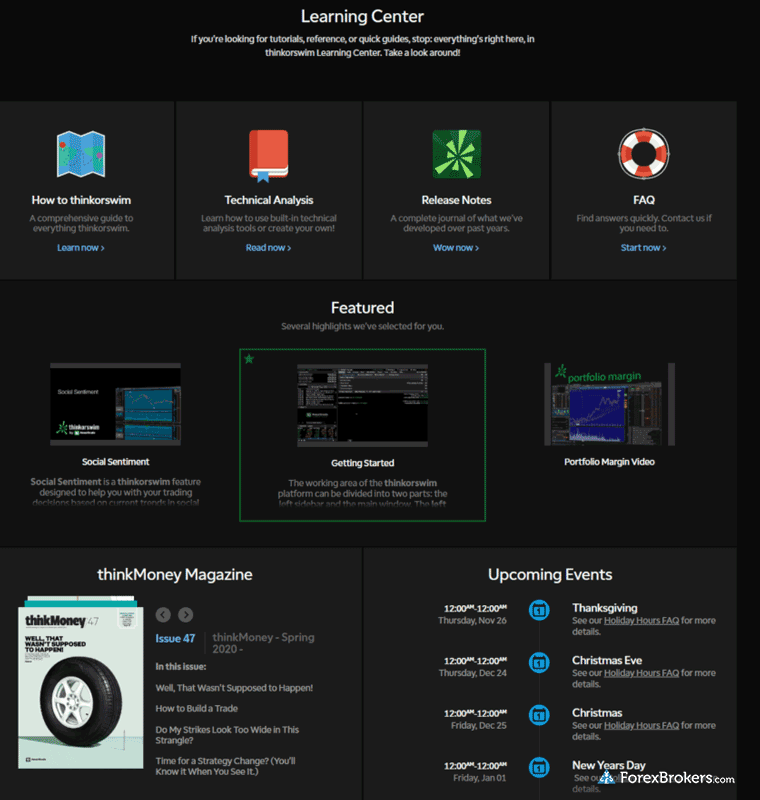Open the Wow now link
This screenshot has width=760, height=800.
456,248
